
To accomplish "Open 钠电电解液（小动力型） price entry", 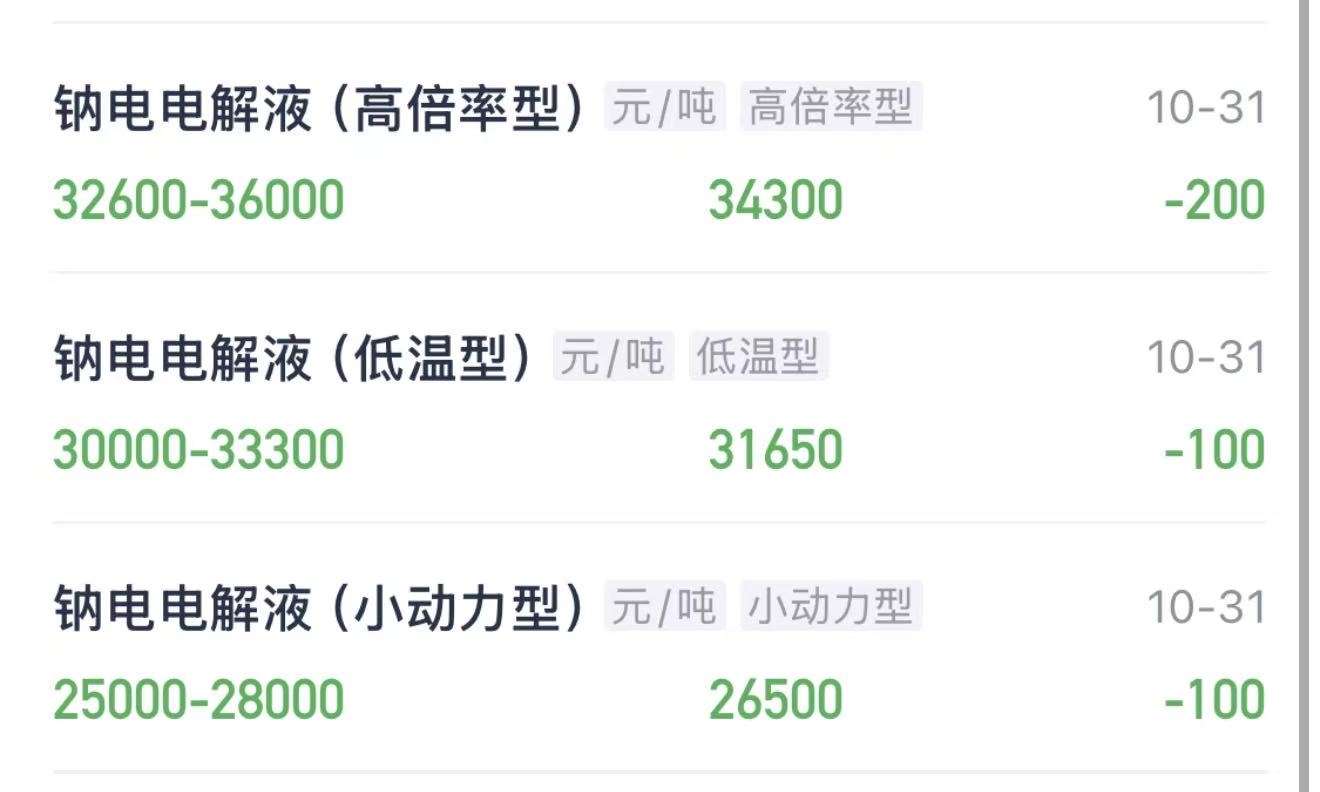I will coord(659,648).
